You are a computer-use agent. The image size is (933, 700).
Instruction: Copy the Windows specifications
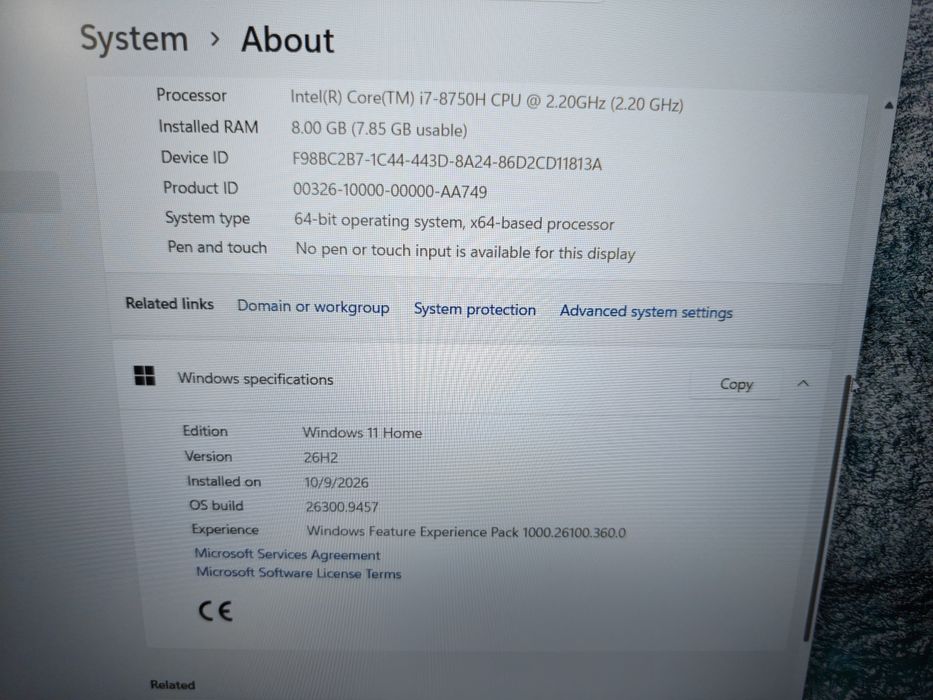pyautogui.click(x=736, y=385)
